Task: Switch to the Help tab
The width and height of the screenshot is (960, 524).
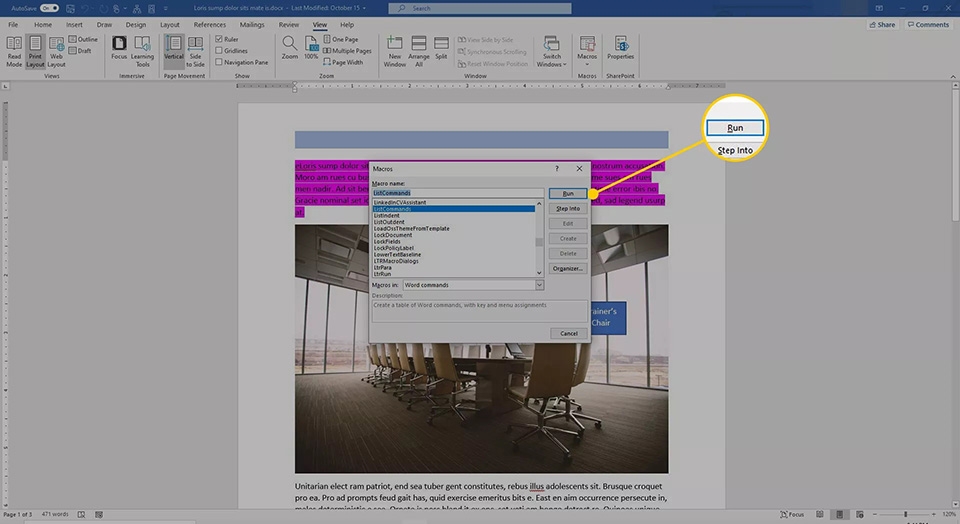Action: (347, 24)
